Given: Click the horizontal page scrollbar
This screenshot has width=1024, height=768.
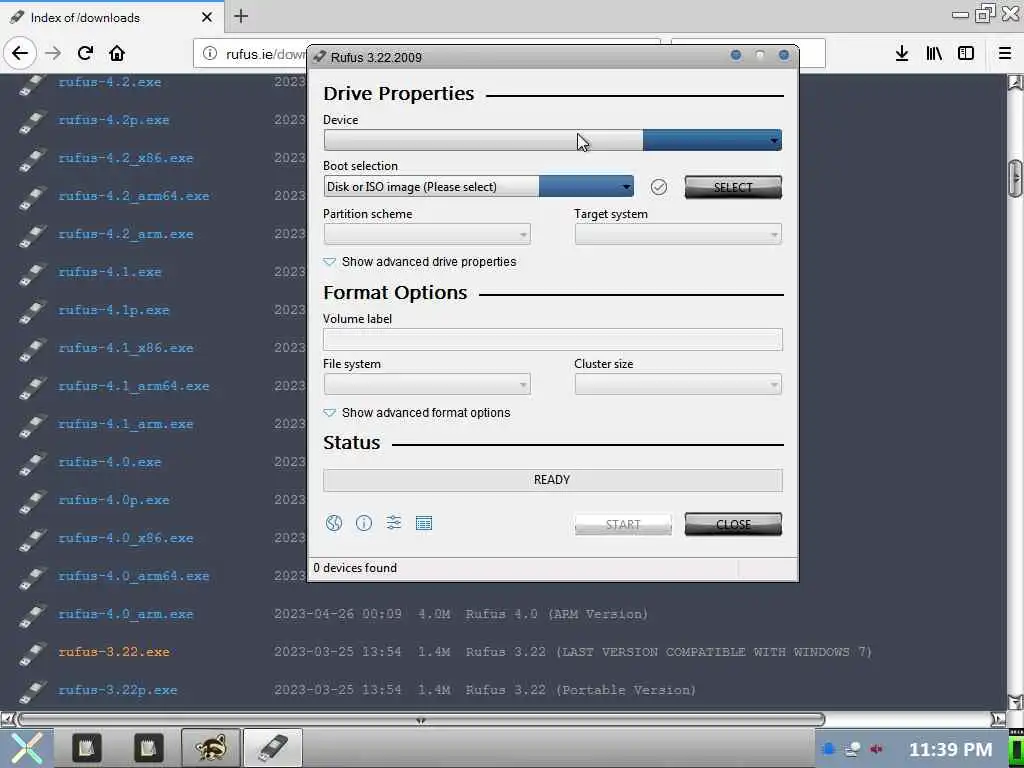Looking at the screenshot, I should coord(421,720).
